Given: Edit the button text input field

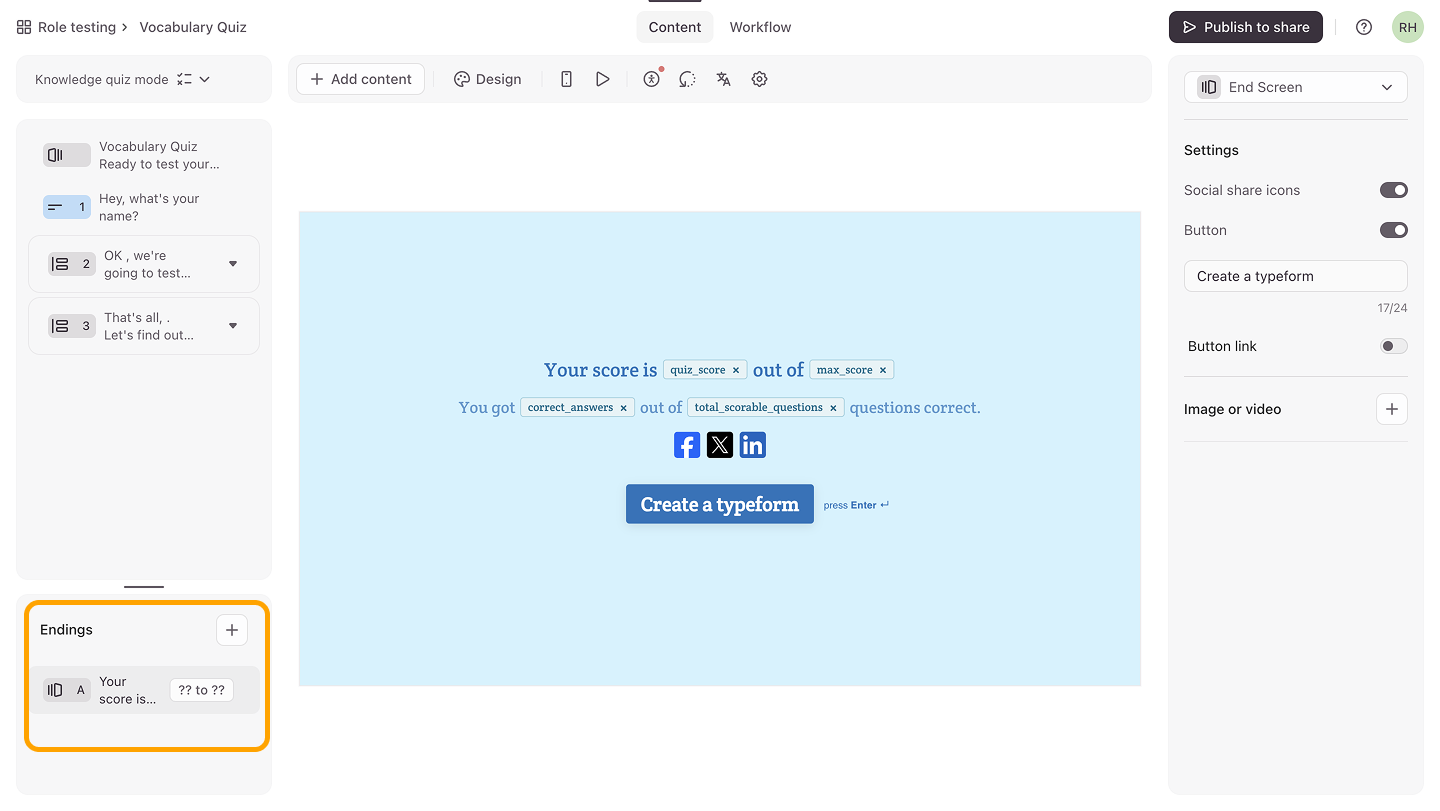Looking at the screenshot, I should pos(1296,276).
